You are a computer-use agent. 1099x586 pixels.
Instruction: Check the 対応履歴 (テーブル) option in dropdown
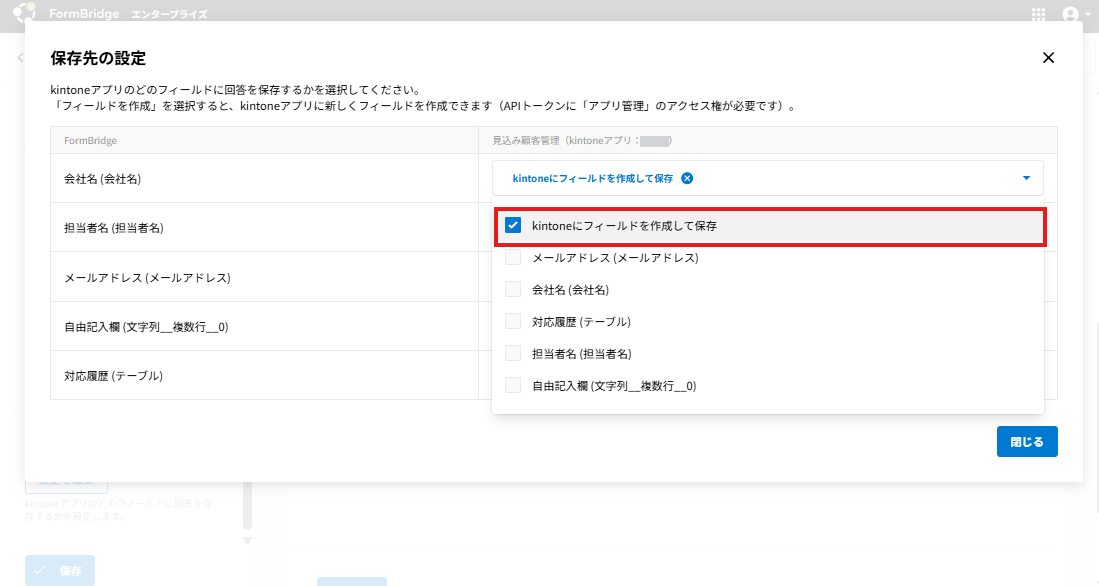point(513,322)
